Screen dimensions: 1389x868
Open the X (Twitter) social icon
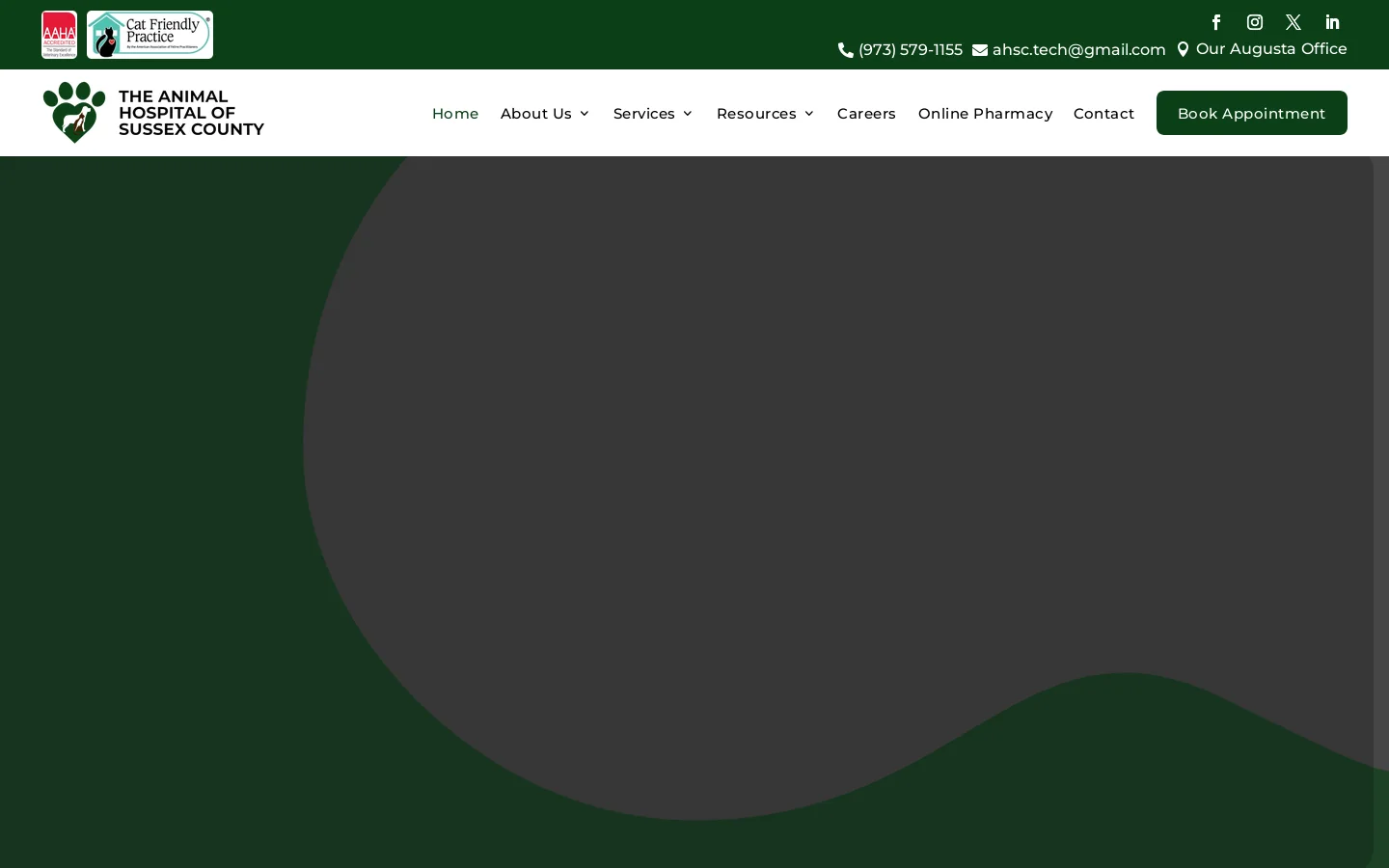coord(1294,22)
